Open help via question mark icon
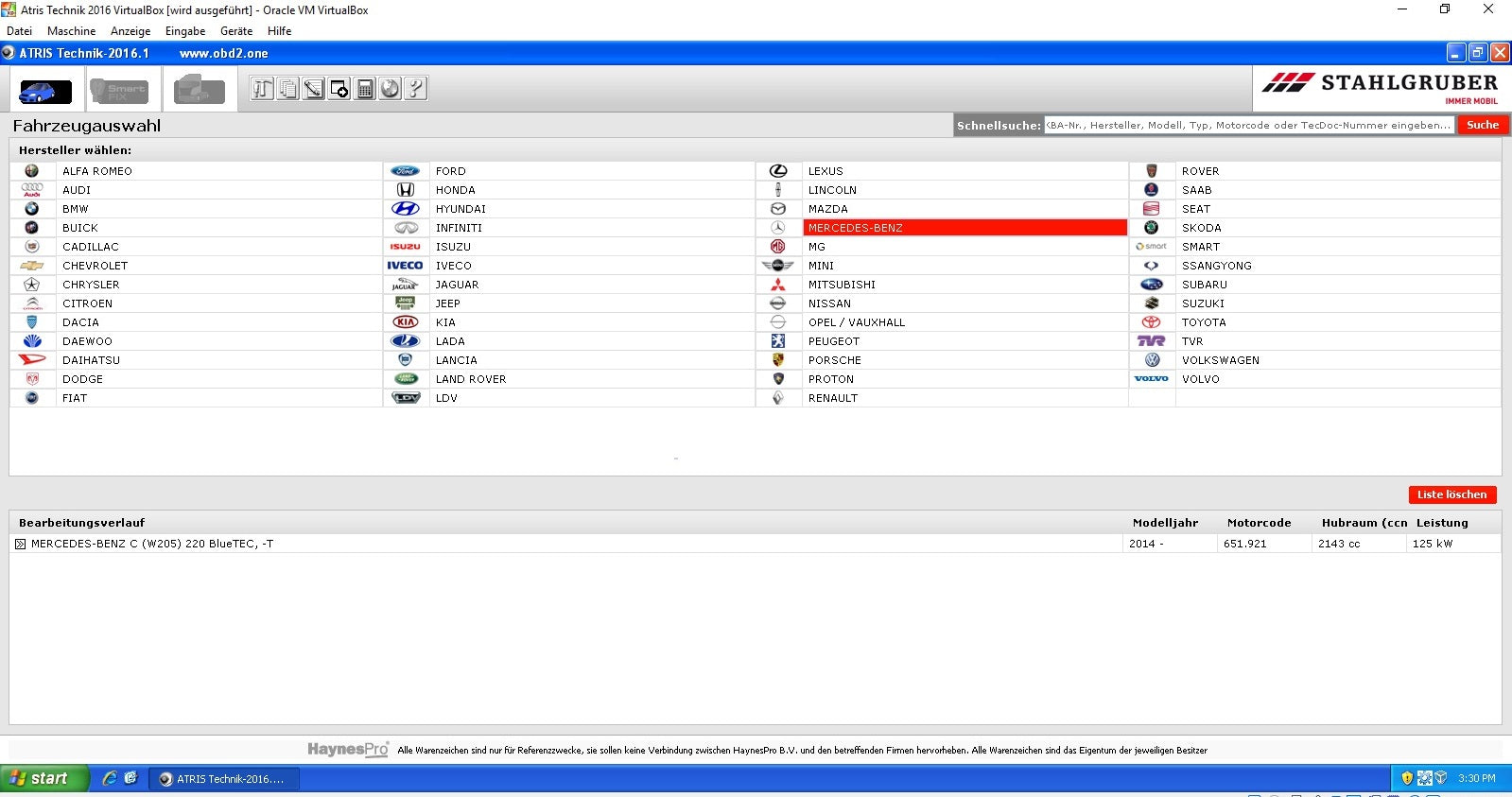 (x=415, y=89)
